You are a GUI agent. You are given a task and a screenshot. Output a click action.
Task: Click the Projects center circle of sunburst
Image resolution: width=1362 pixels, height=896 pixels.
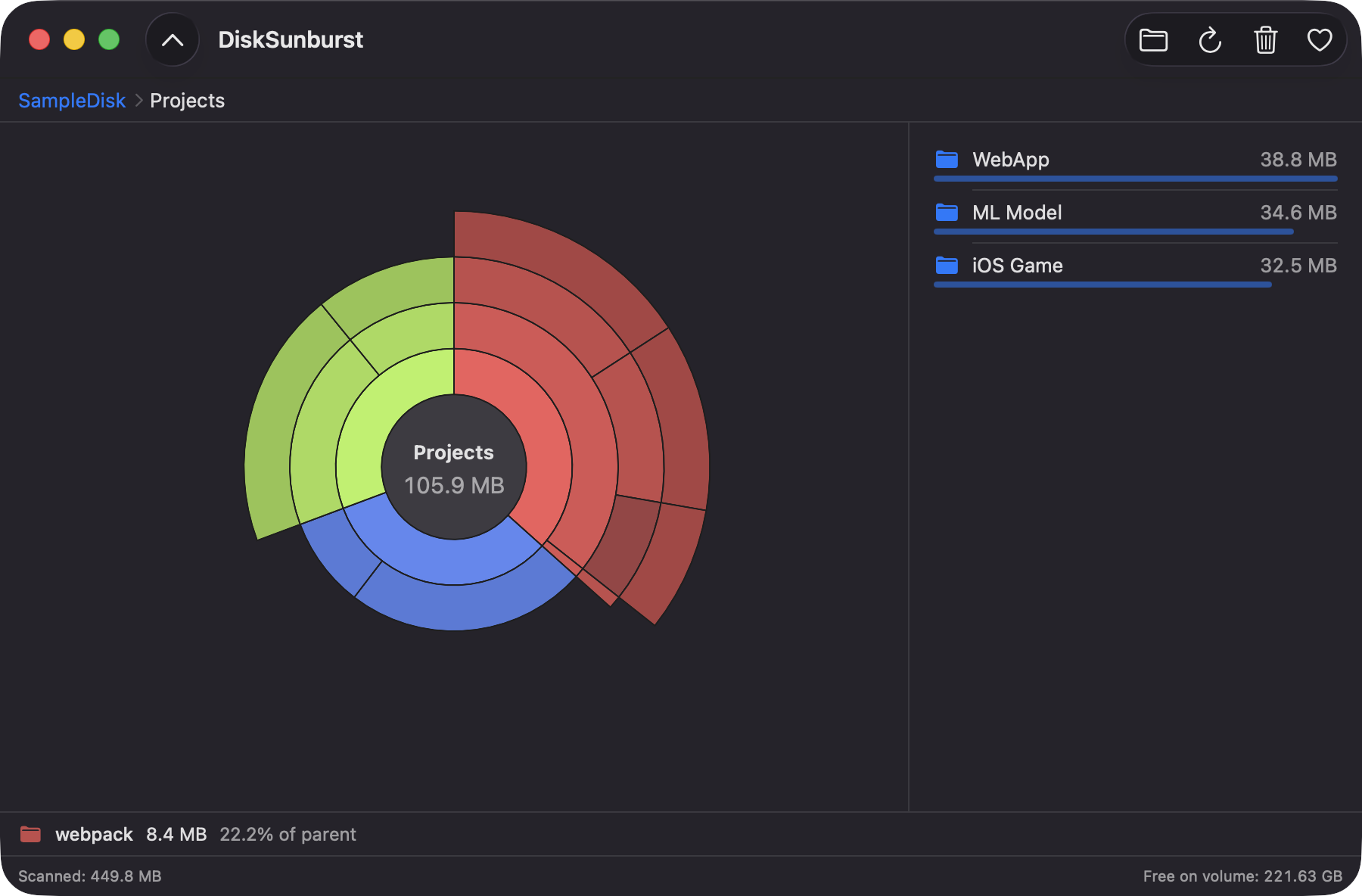pyautogui.click(x=454, y=467)
